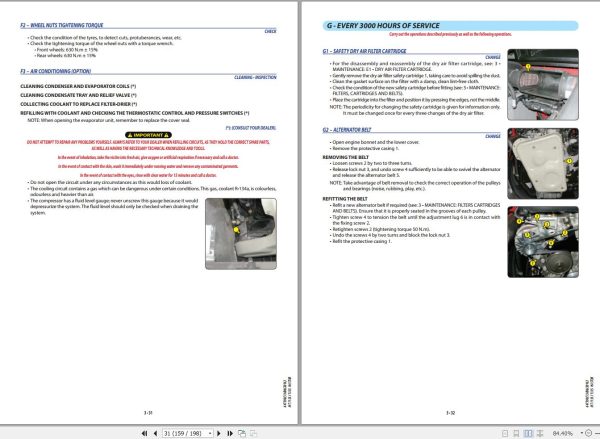Jump to the last page

230,433
